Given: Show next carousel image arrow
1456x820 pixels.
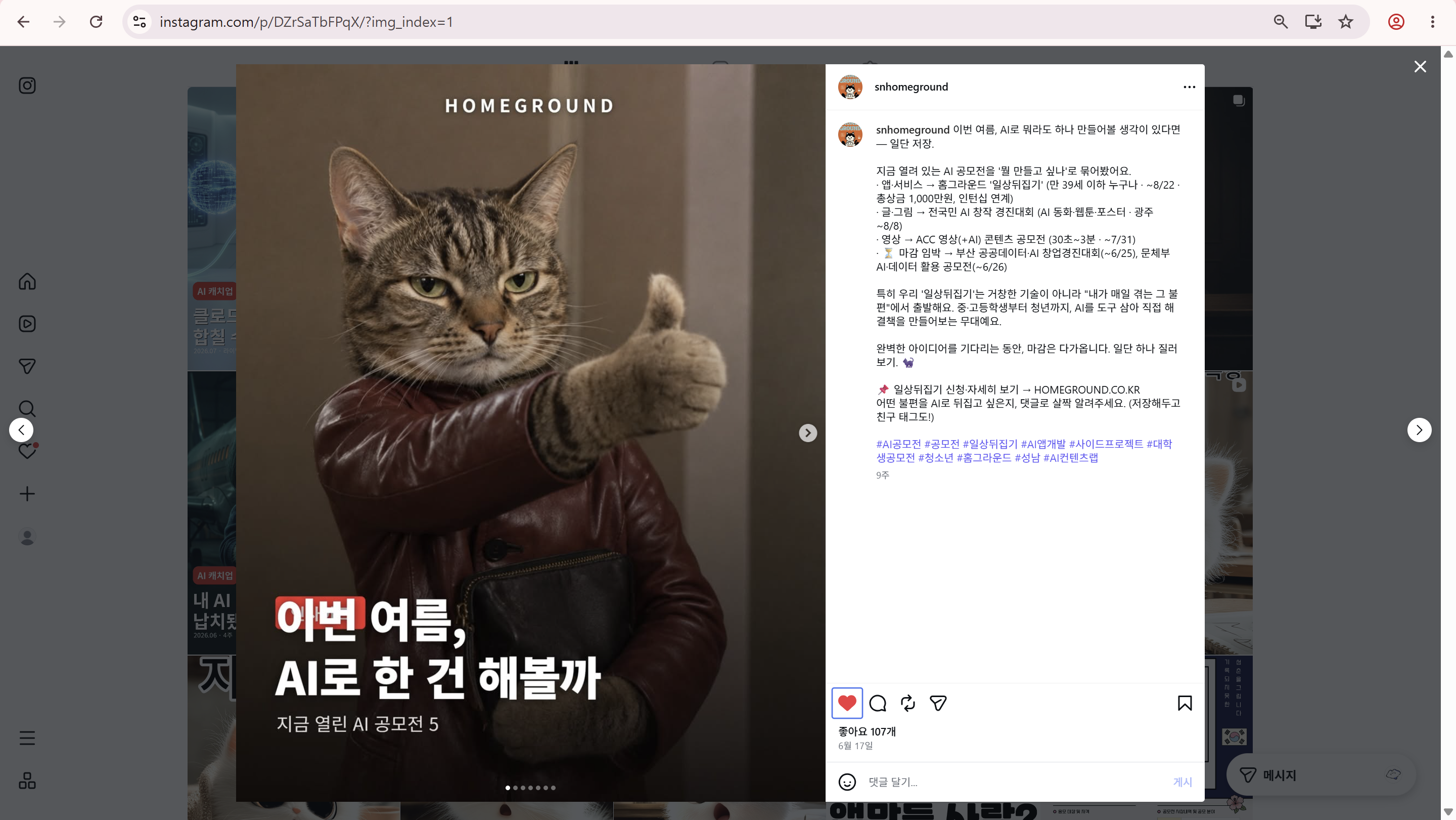Looking at the screenshot, I should pyautogui.click(x=808, y=433).
